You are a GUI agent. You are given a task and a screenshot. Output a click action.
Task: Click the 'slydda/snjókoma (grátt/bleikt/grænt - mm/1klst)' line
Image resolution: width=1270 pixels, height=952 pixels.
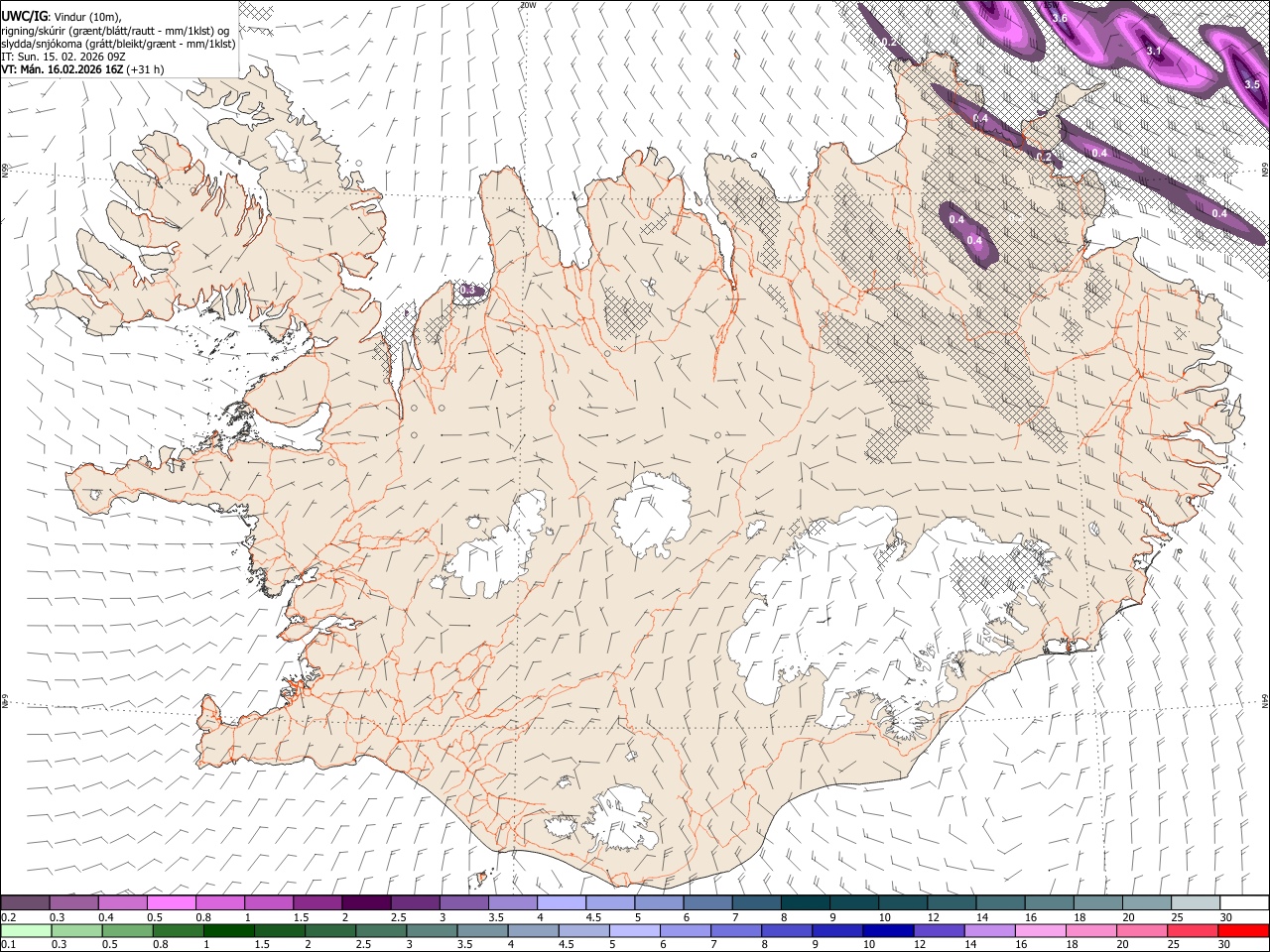[x=118, y=43]
